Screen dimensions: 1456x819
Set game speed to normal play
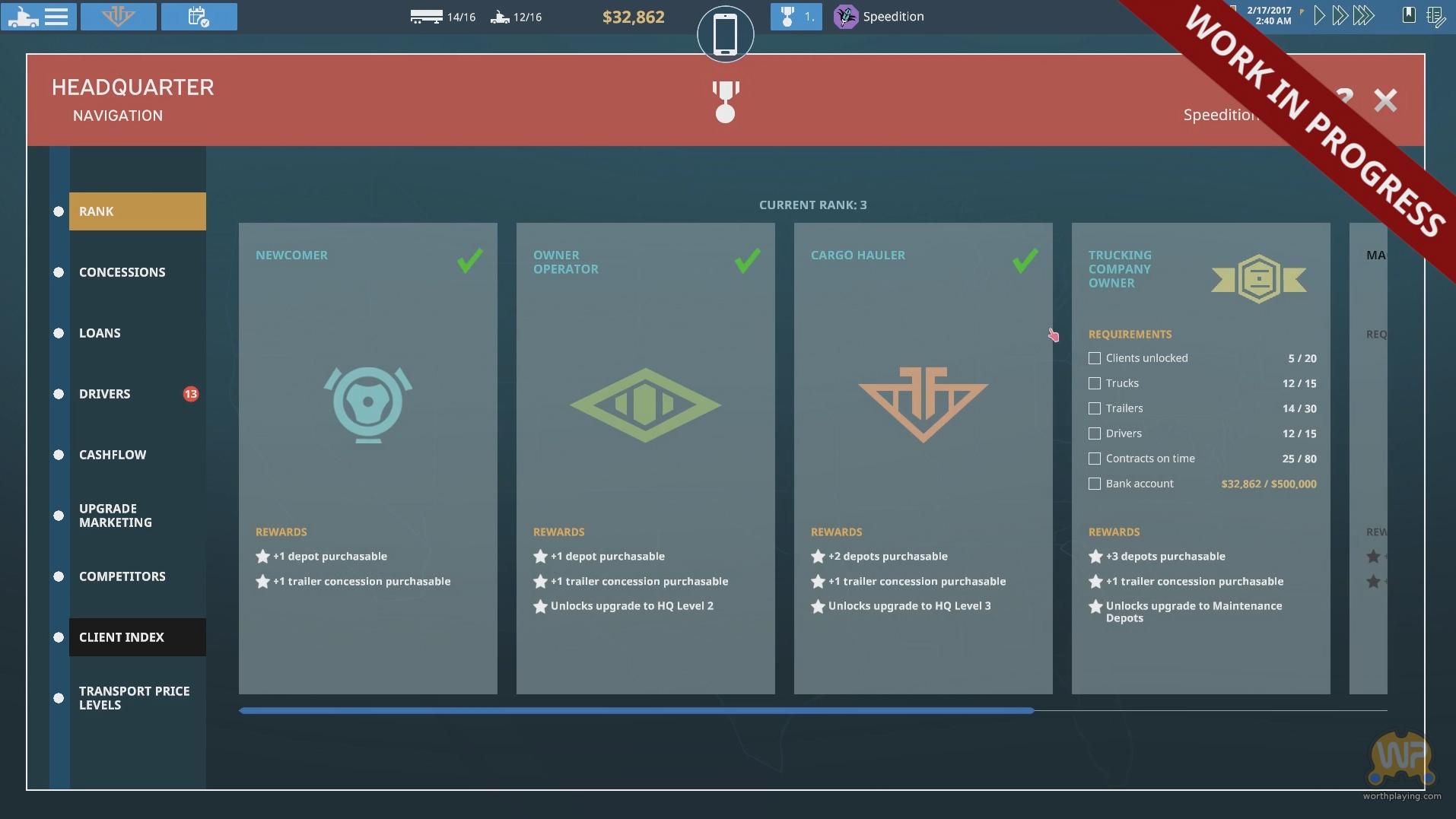pos(1319,15)
